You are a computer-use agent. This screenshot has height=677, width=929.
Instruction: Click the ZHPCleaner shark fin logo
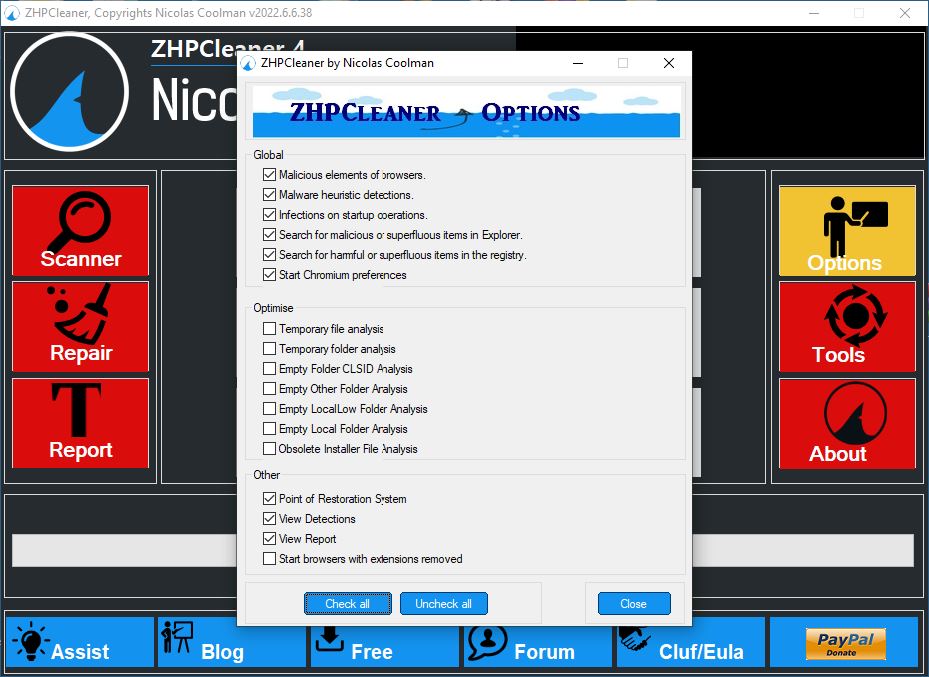(x=69, y=92)
